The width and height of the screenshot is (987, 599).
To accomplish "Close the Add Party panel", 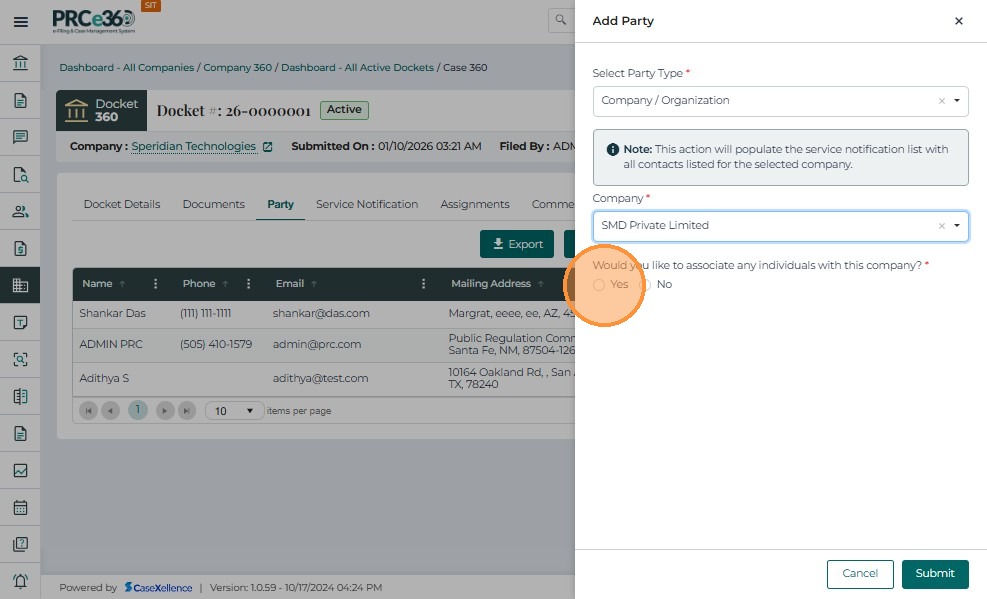I will pos(958,21).
